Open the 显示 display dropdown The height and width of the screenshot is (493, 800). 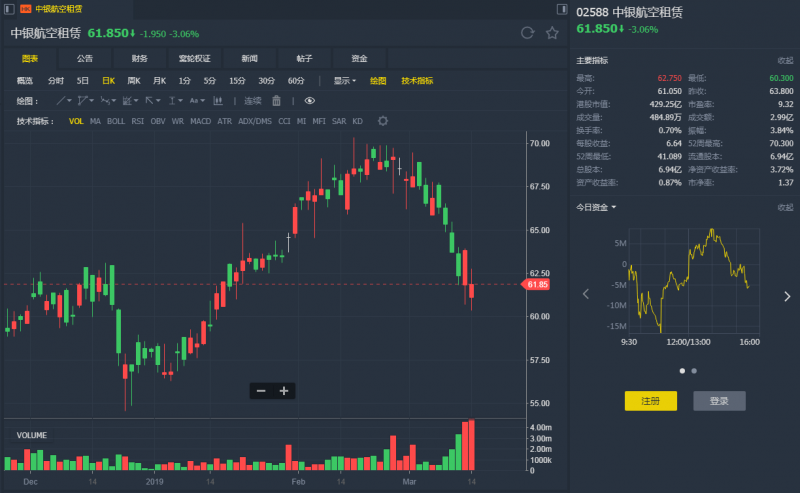click(344, 80)
